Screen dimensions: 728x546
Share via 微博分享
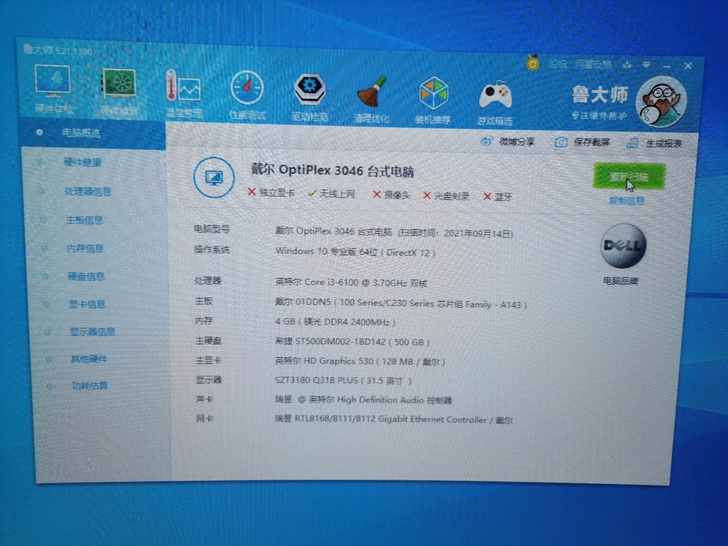tap(507, 141)
